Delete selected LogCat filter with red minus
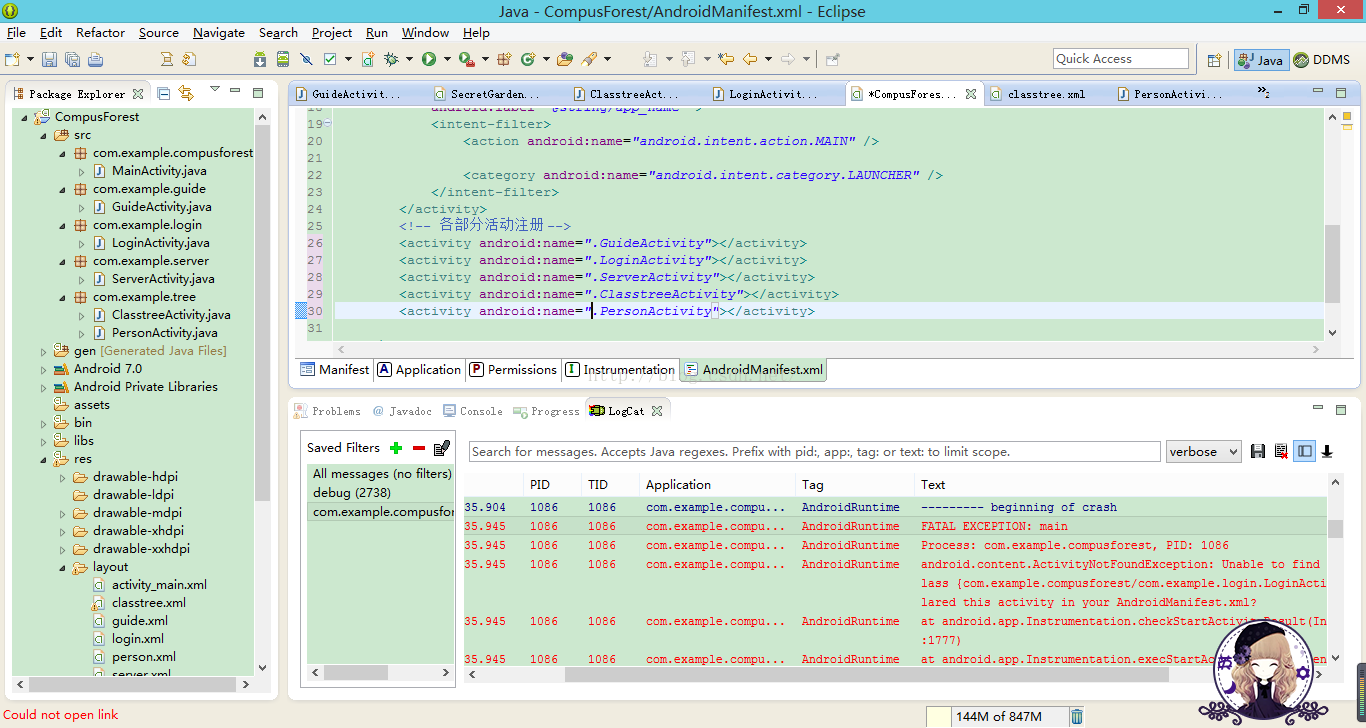1366x728 pixels. tap(419, 448)
